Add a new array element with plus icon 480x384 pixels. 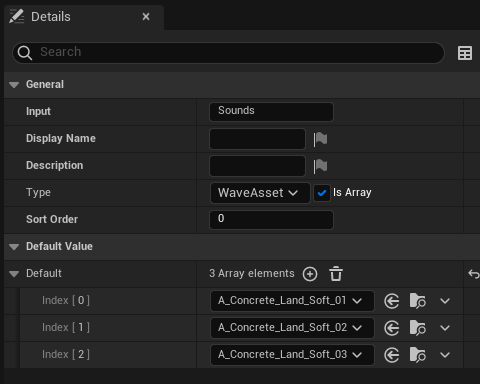[310, 274]
